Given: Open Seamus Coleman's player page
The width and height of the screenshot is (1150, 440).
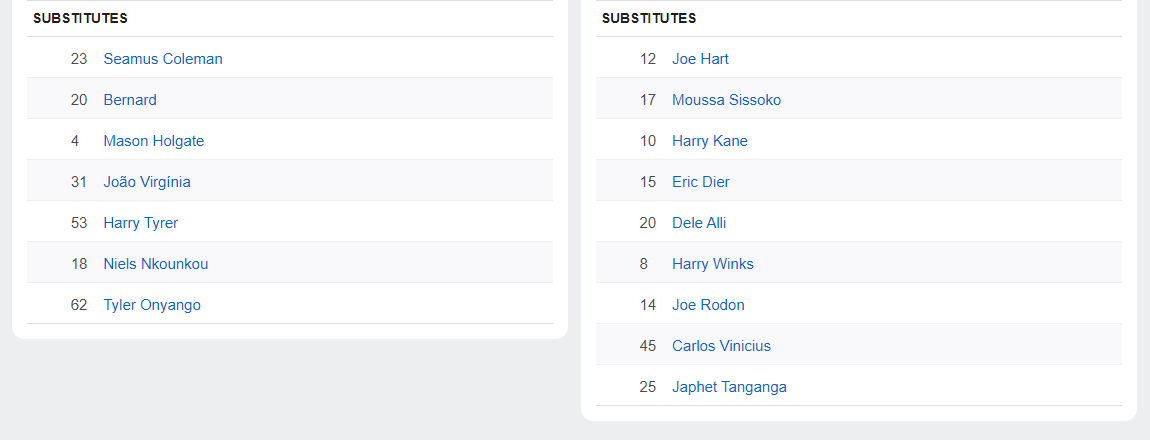Looking at the screenshot, I should (x=163, y=59).
